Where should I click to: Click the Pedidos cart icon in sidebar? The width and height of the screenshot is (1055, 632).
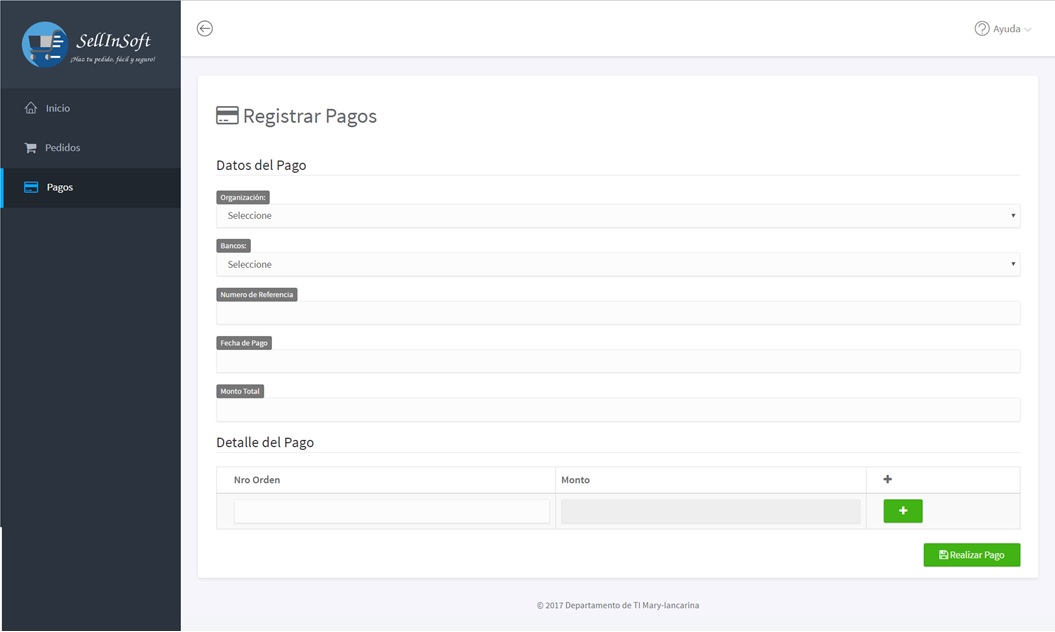tap(30, 147)
